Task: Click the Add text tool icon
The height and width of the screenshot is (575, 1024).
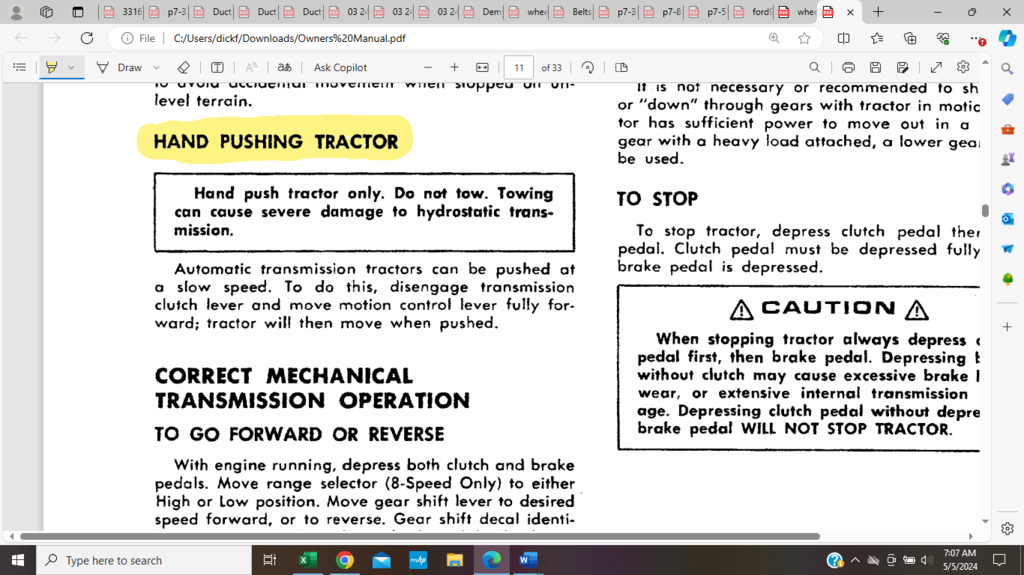Action: pyautogui.click(x=217, y=67)
